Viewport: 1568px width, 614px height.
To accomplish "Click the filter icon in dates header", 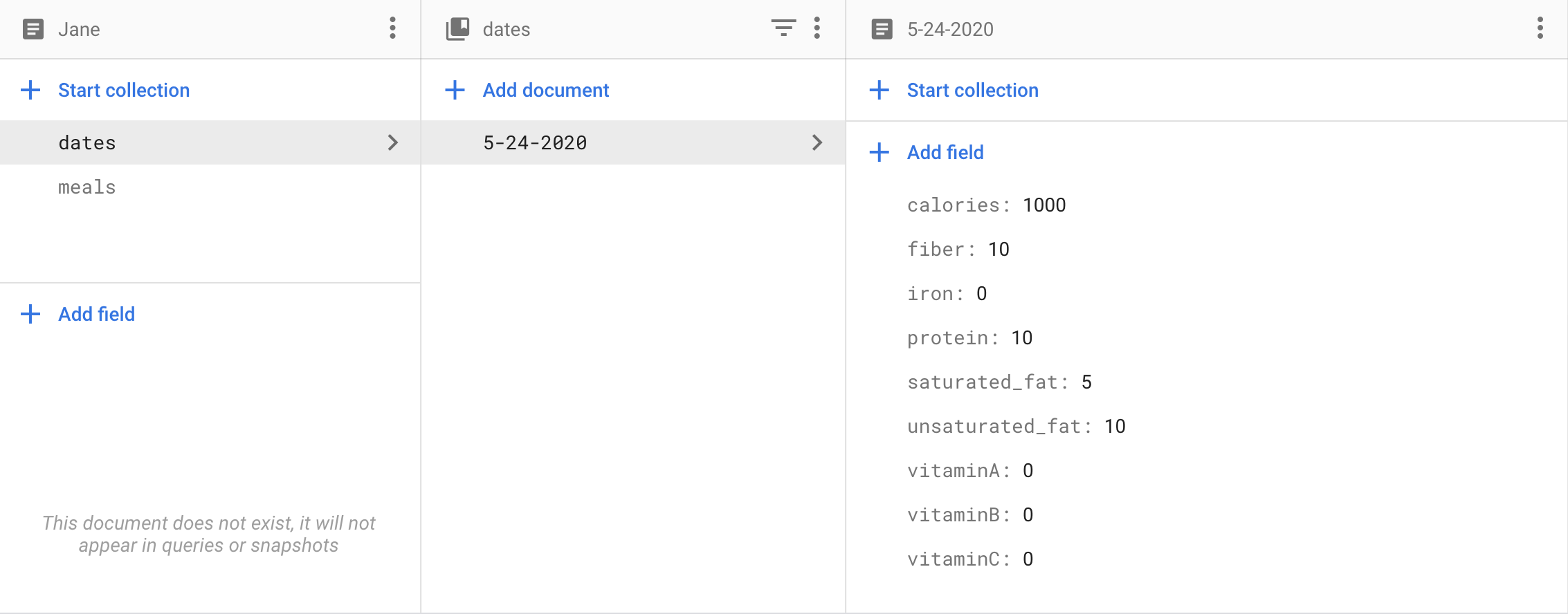I will 783,28.
